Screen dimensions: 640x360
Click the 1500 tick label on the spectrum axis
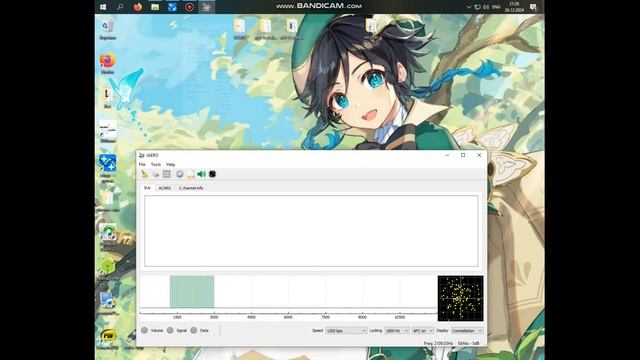pos(177,317)
